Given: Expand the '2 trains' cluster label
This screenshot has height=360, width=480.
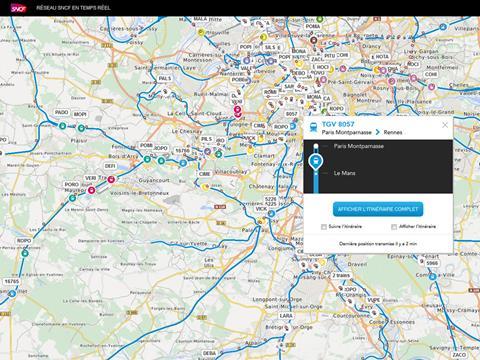Looking at the screenshot, I should pos(341,275).
